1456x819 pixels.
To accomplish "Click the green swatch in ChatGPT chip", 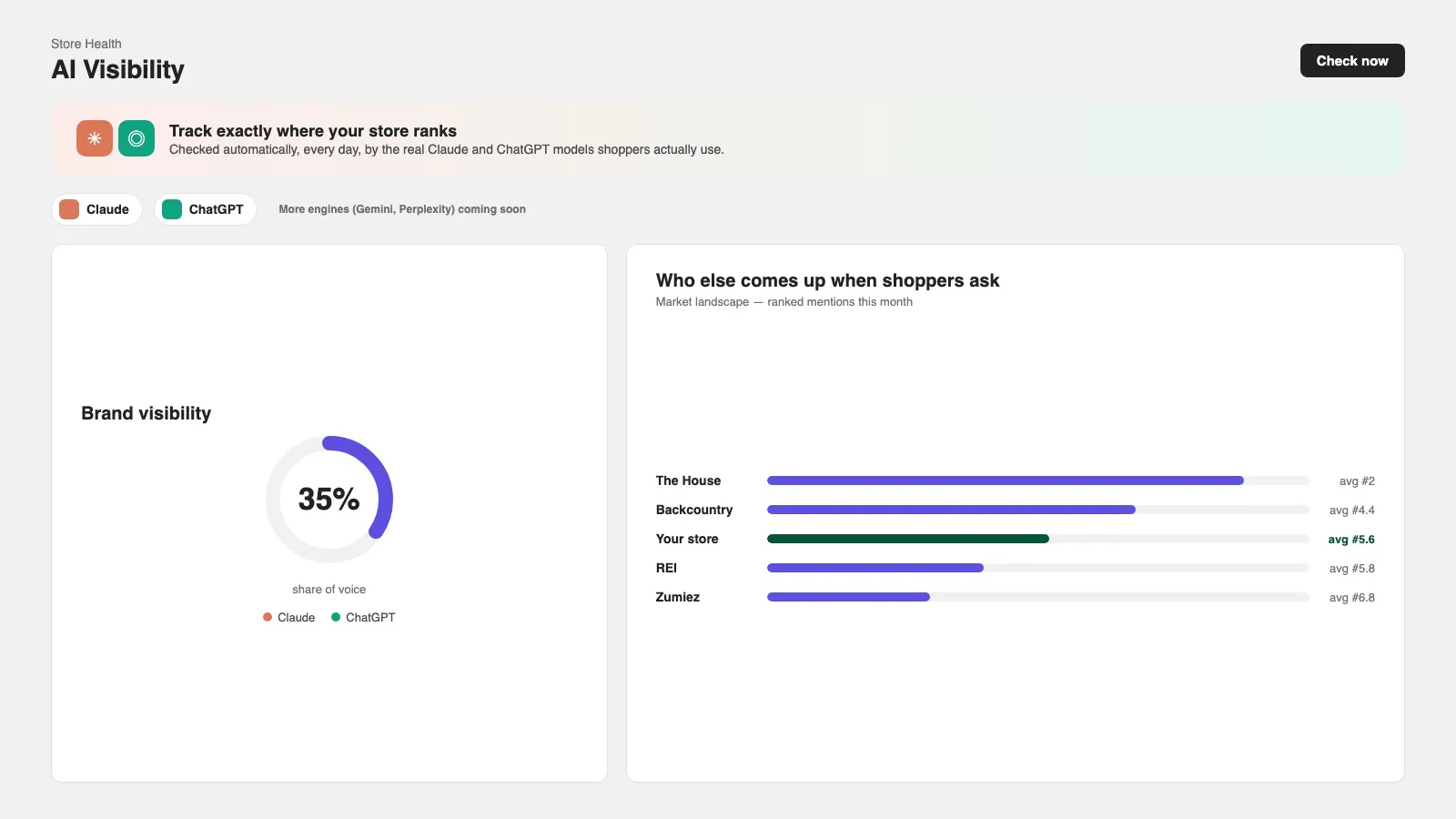I will tap(172, 209).
